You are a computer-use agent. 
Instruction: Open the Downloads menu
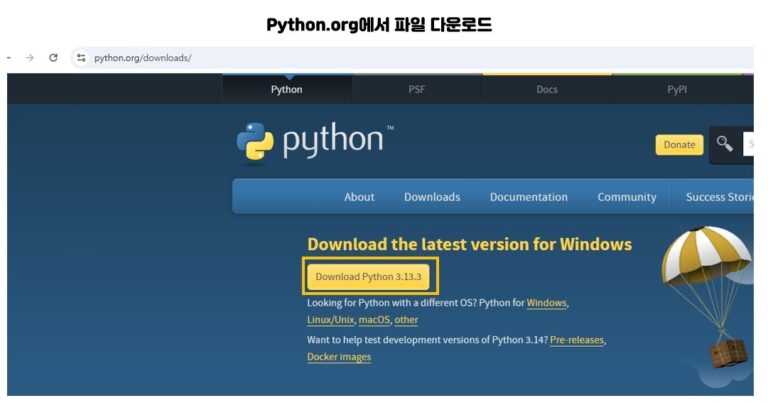(432, 197)
